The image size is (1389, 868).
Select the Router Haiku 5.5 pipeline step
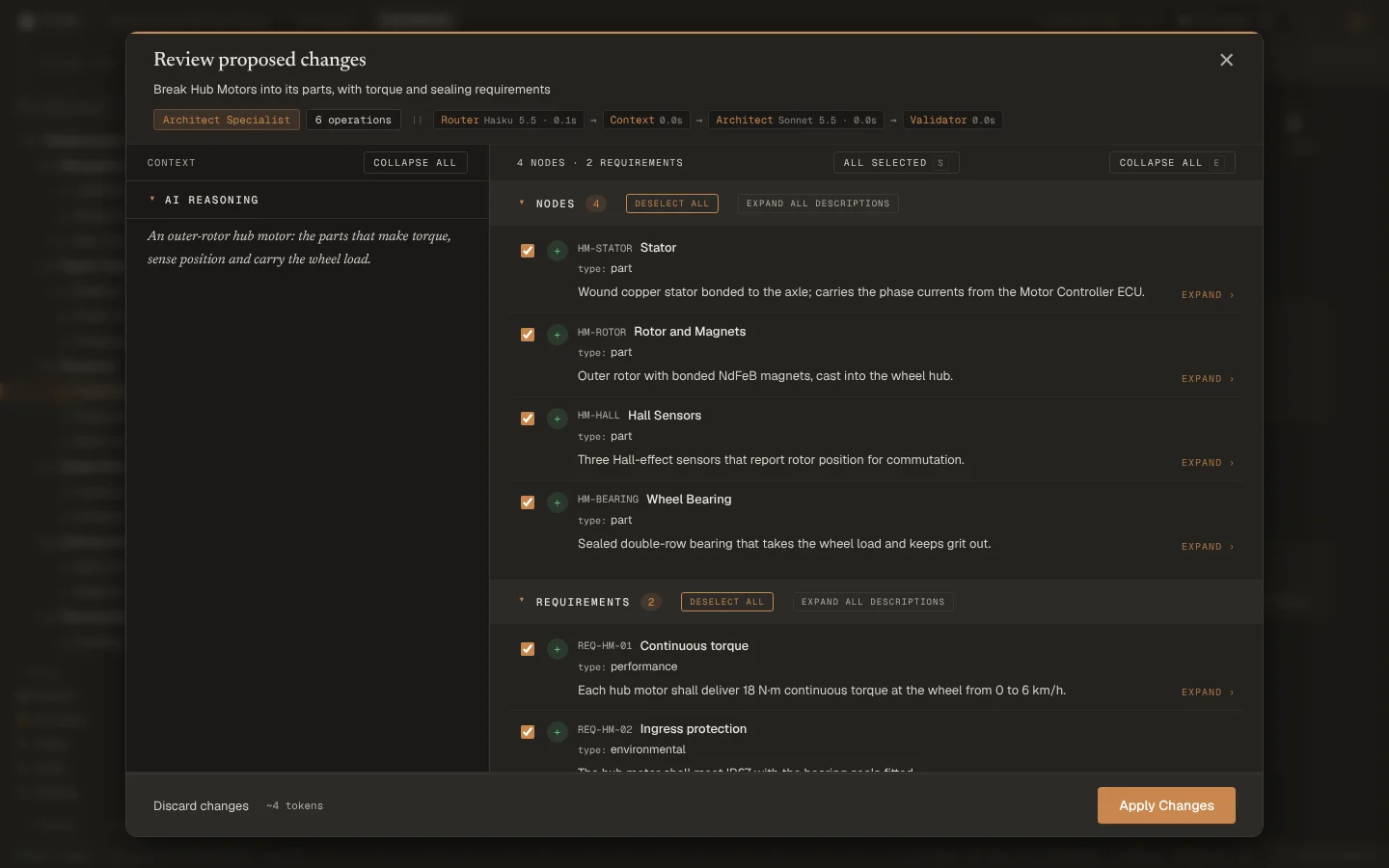click(508, 120)
